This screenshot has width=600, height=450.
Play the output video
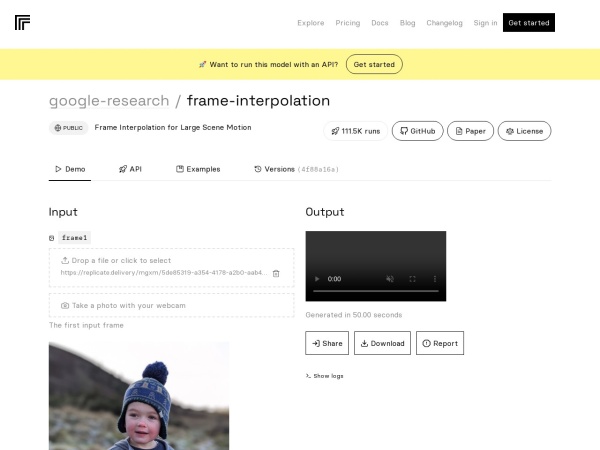318,279
